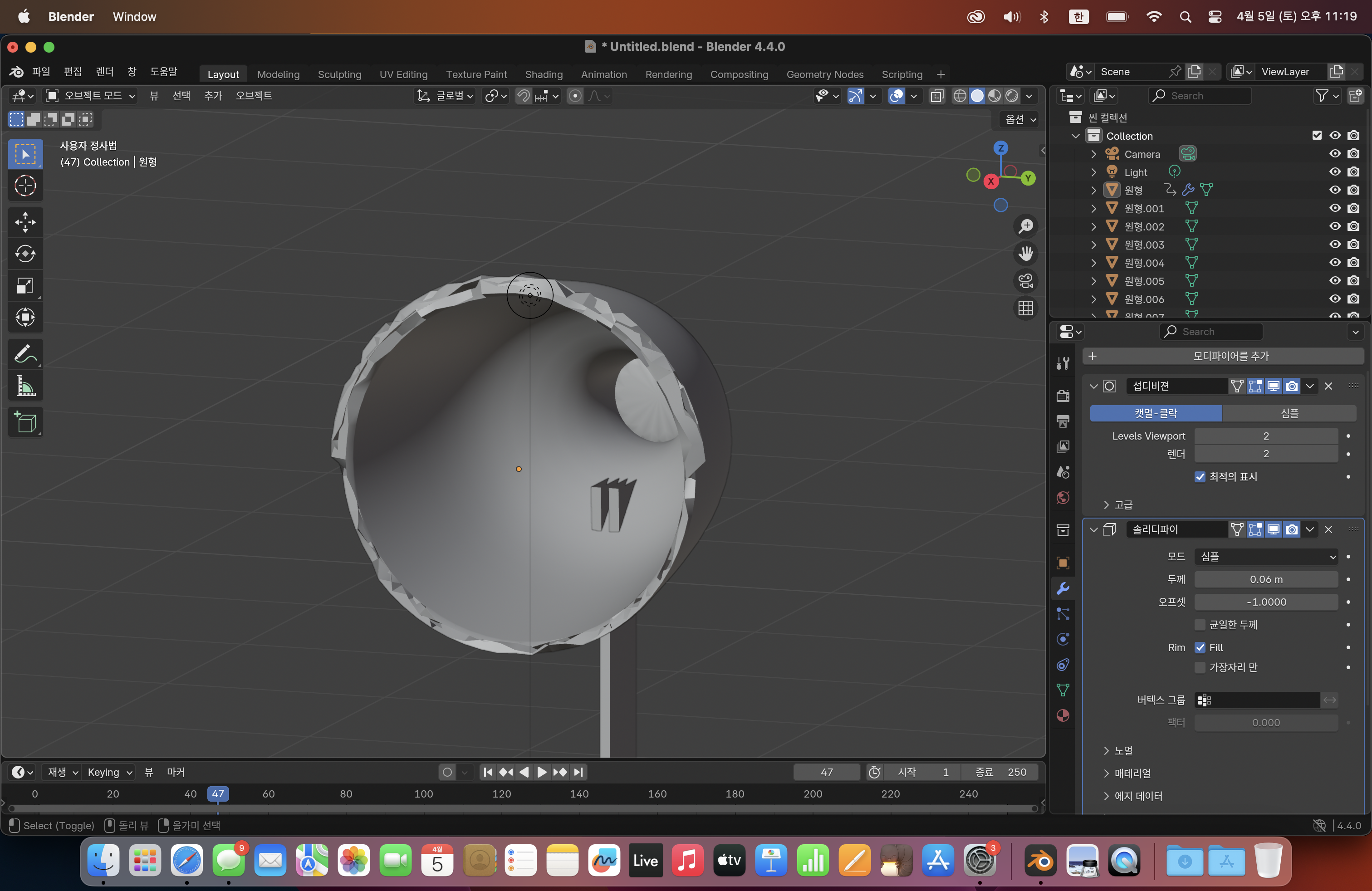Click 모디파이어를 추가 button
1372x891 pixels.
(x=1223, y=356)
